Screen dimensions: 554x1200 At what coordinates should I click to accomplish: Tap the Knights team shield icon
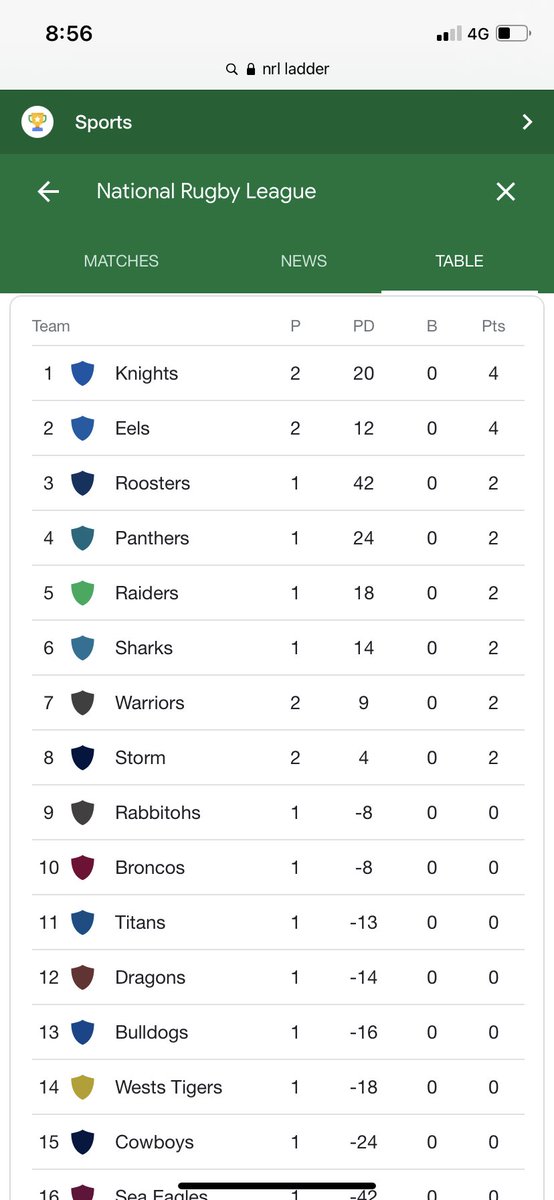point(83,373)
